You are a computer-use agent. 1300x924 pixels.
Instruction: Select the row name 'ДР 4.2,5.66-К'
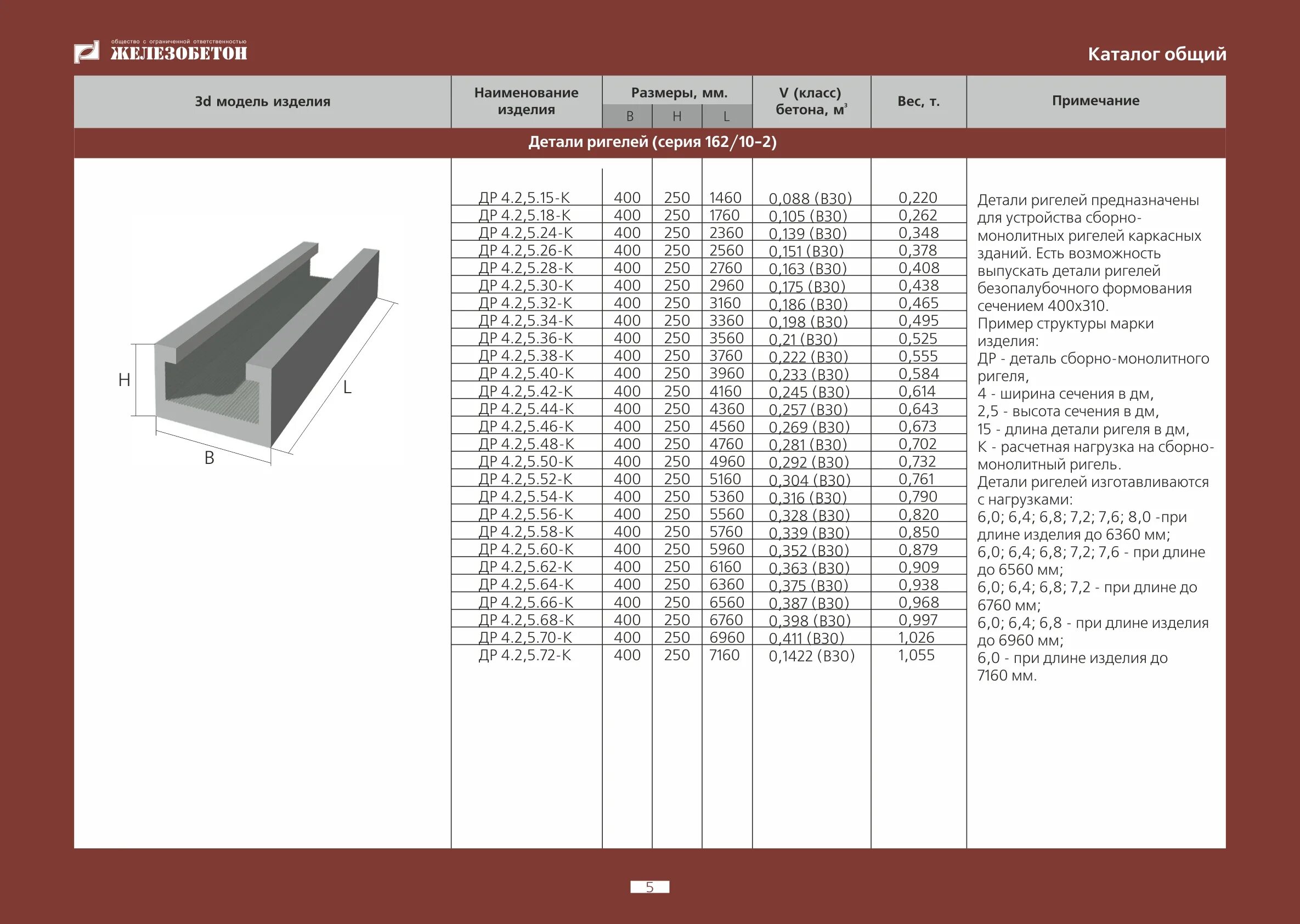coord(525,603)
